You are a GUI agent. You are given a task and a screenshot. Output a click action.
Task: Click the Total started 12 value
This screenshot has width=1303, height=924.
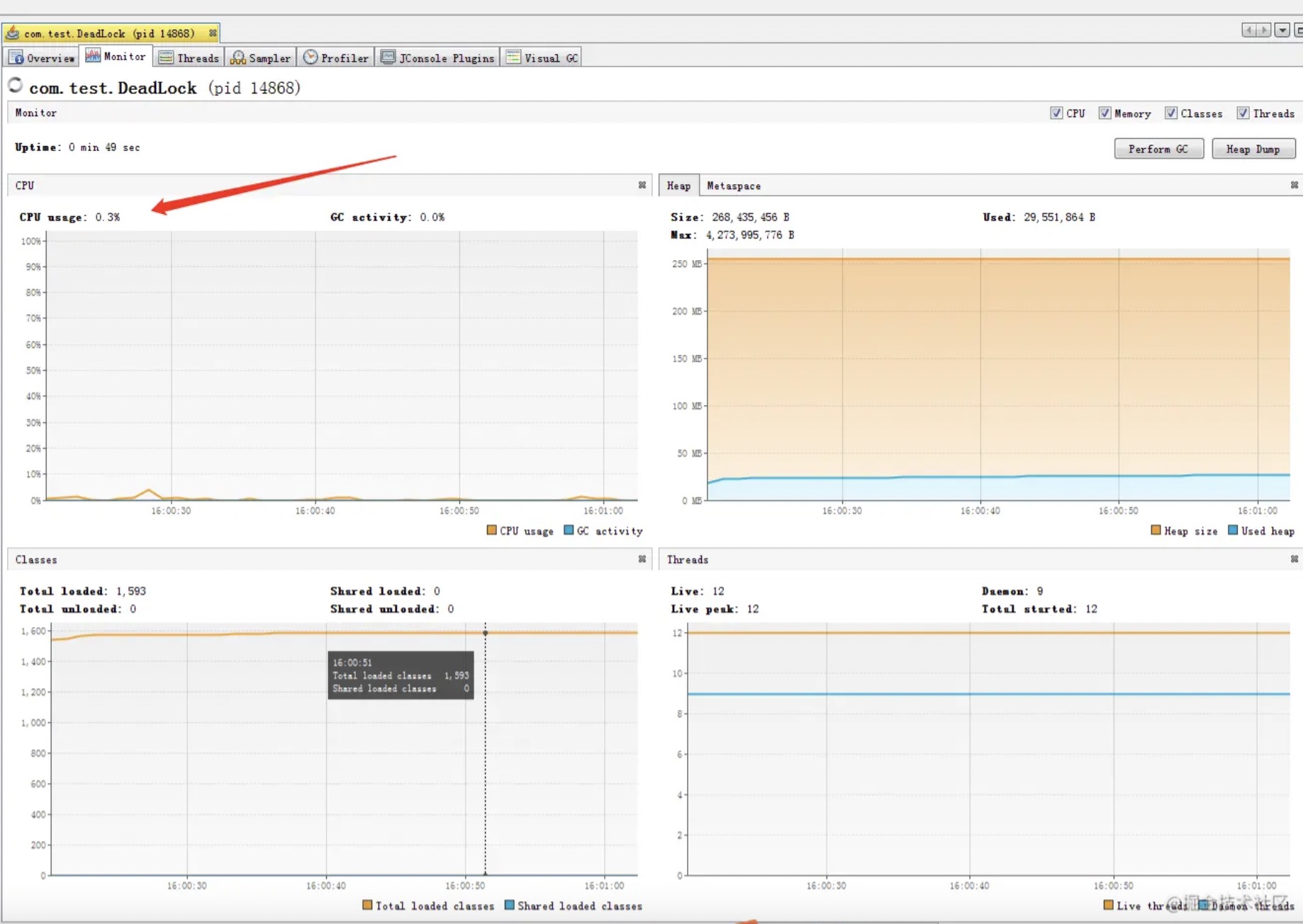pyautogui.click(x=1091, y=609)
